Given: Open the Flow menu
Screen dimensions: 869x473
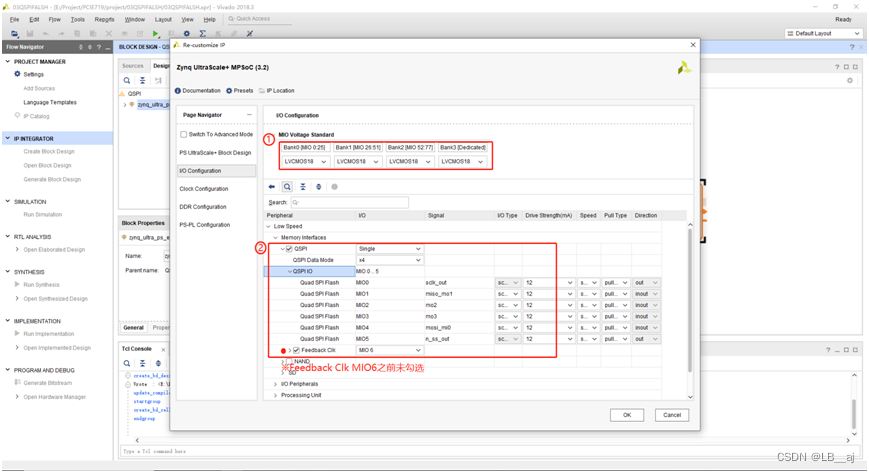Looking at the screenshot, I should click(54, 19).
